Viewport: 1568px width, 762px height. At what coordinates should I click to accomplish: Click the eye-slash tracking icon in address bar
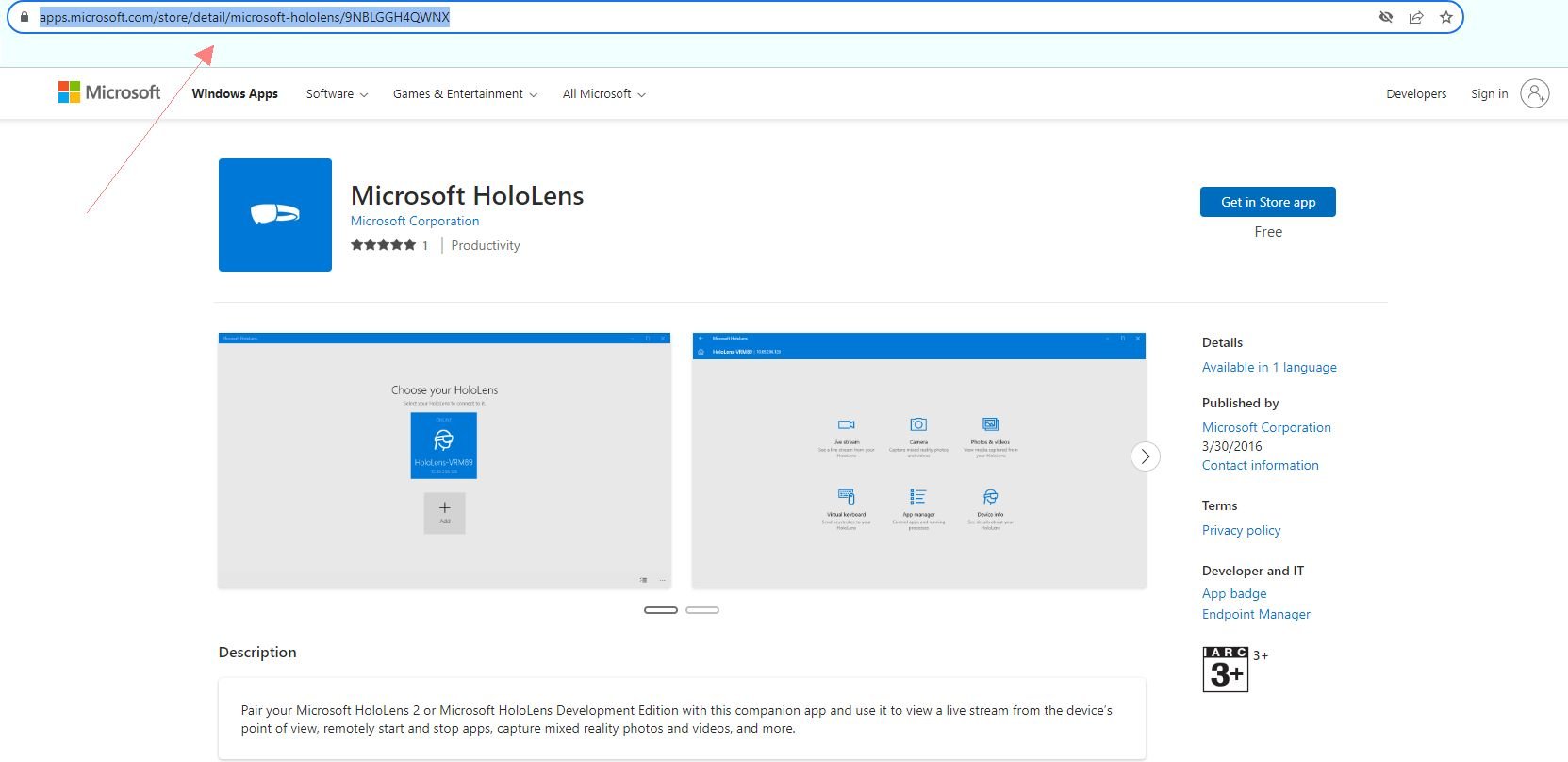[1386, 17]
